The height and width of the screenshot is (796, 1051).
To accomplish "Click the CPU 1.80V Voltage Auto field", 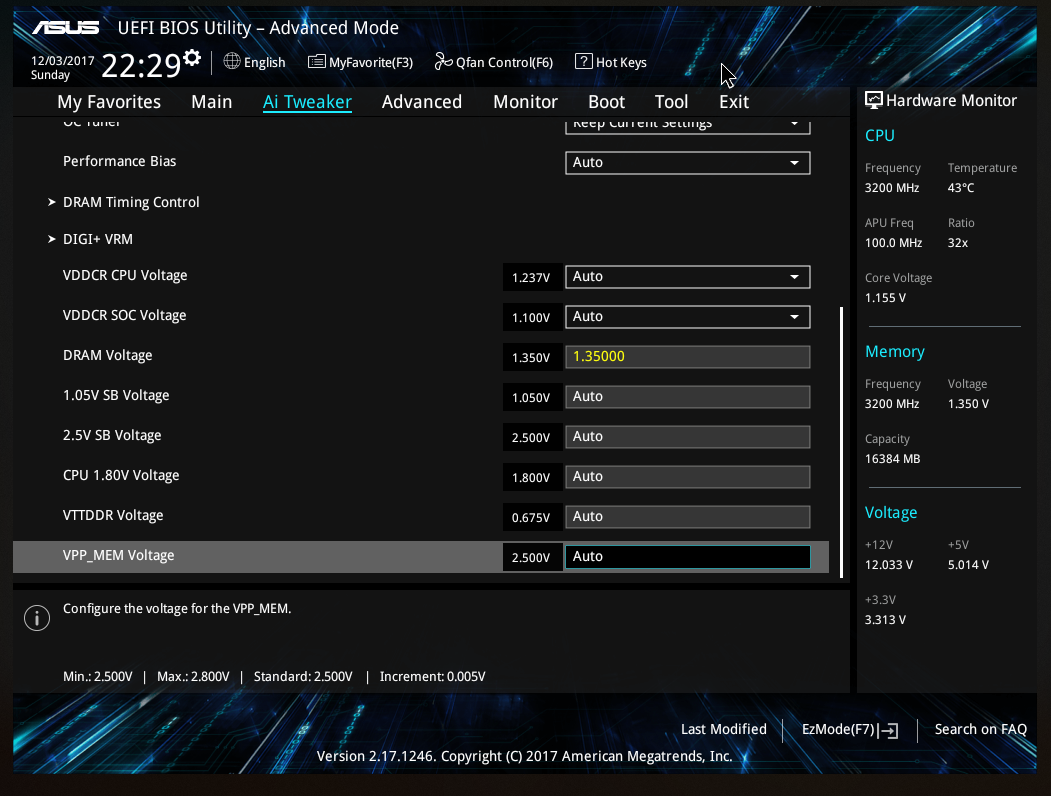I will click(x=688, y=477).
